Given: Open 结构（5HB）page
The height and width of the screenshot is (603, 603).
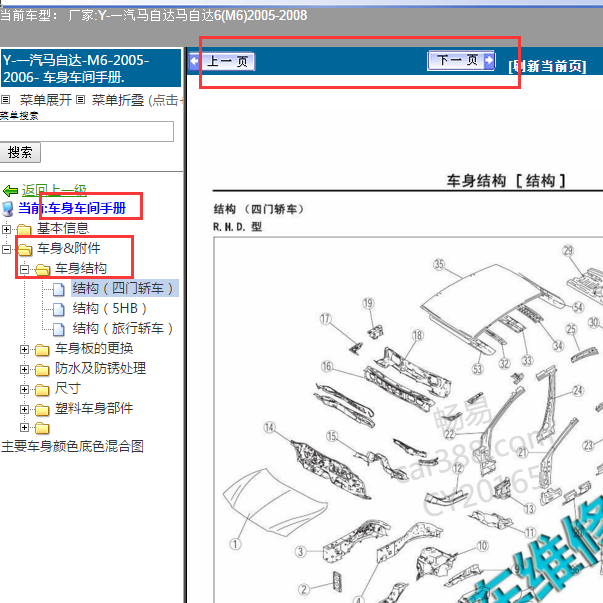Looking at the screenshot, I should [x=110, y=308].
